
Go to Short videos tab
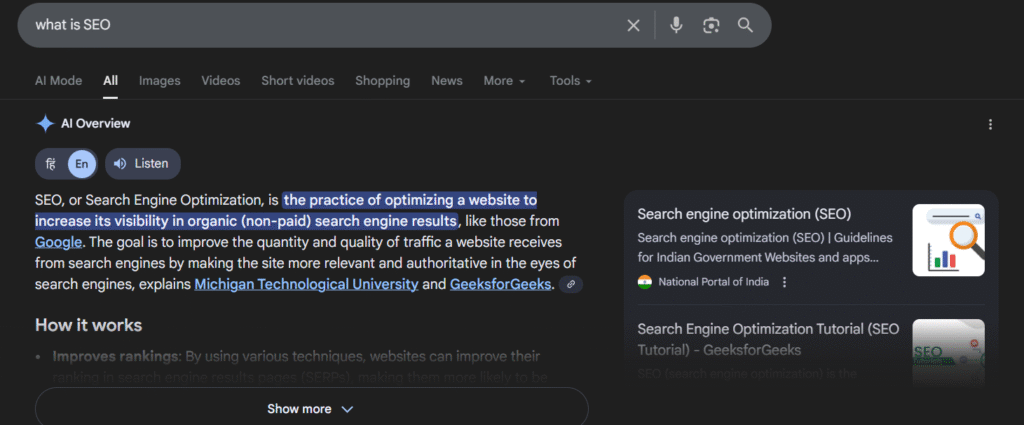pos(298,81)
